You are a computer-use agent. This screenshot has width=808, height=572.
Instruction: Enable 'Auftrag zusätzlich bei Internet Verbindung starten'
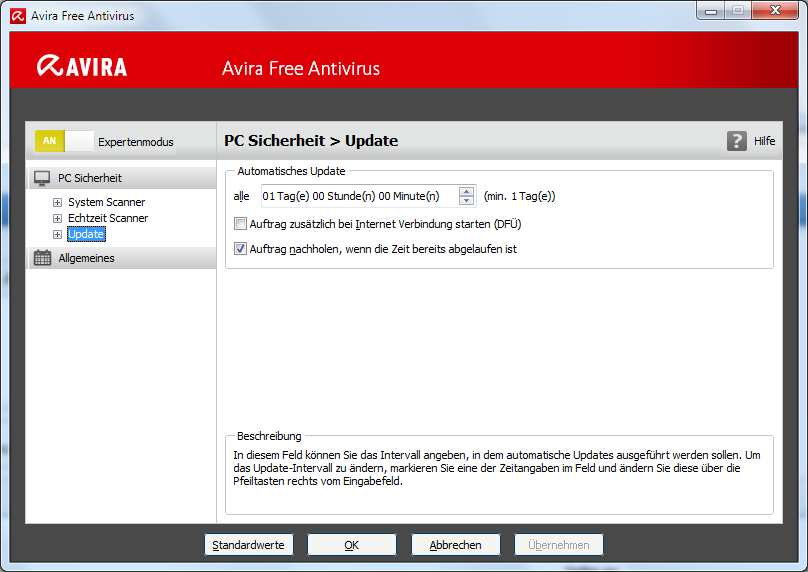coord(240,224)
